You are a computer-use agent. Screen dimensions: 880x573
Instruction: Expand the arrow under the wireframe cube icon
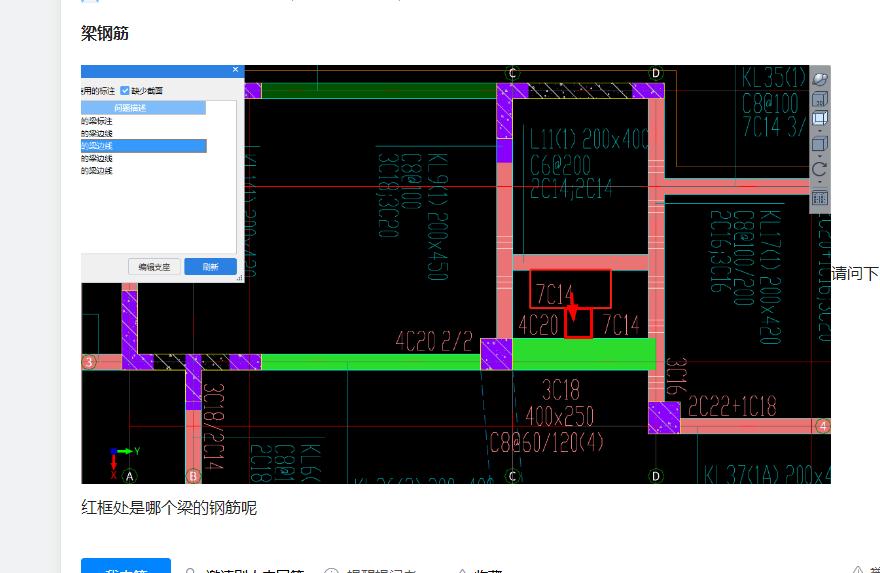point(820,131)
